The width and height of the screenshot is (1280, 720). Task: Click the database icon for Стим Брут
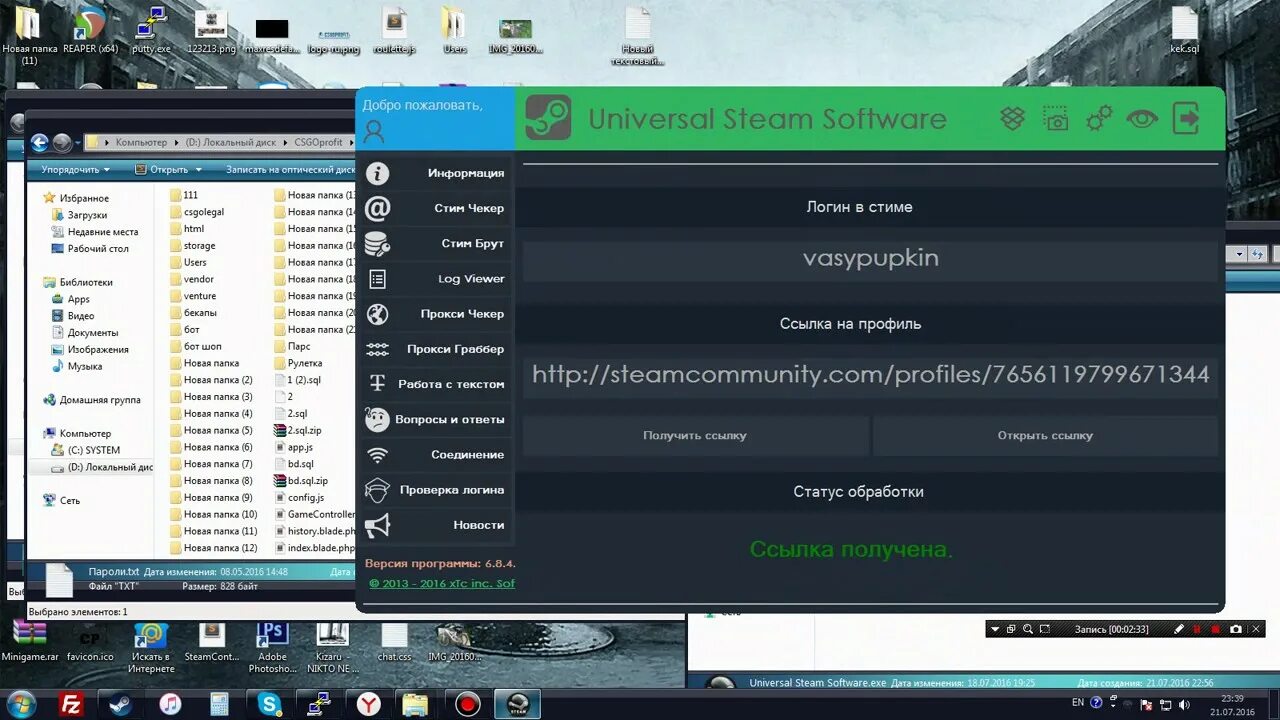(x=377, y=243)
